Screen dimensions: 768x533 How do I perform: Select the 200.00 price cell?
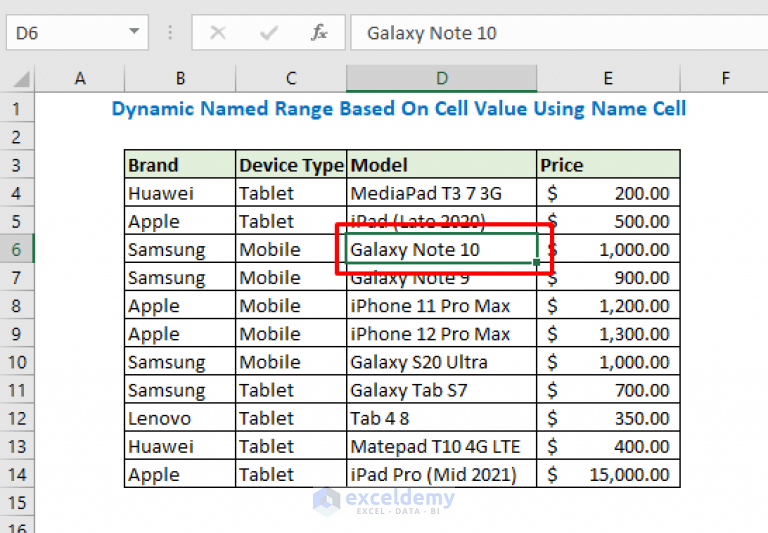pos(608,193)
